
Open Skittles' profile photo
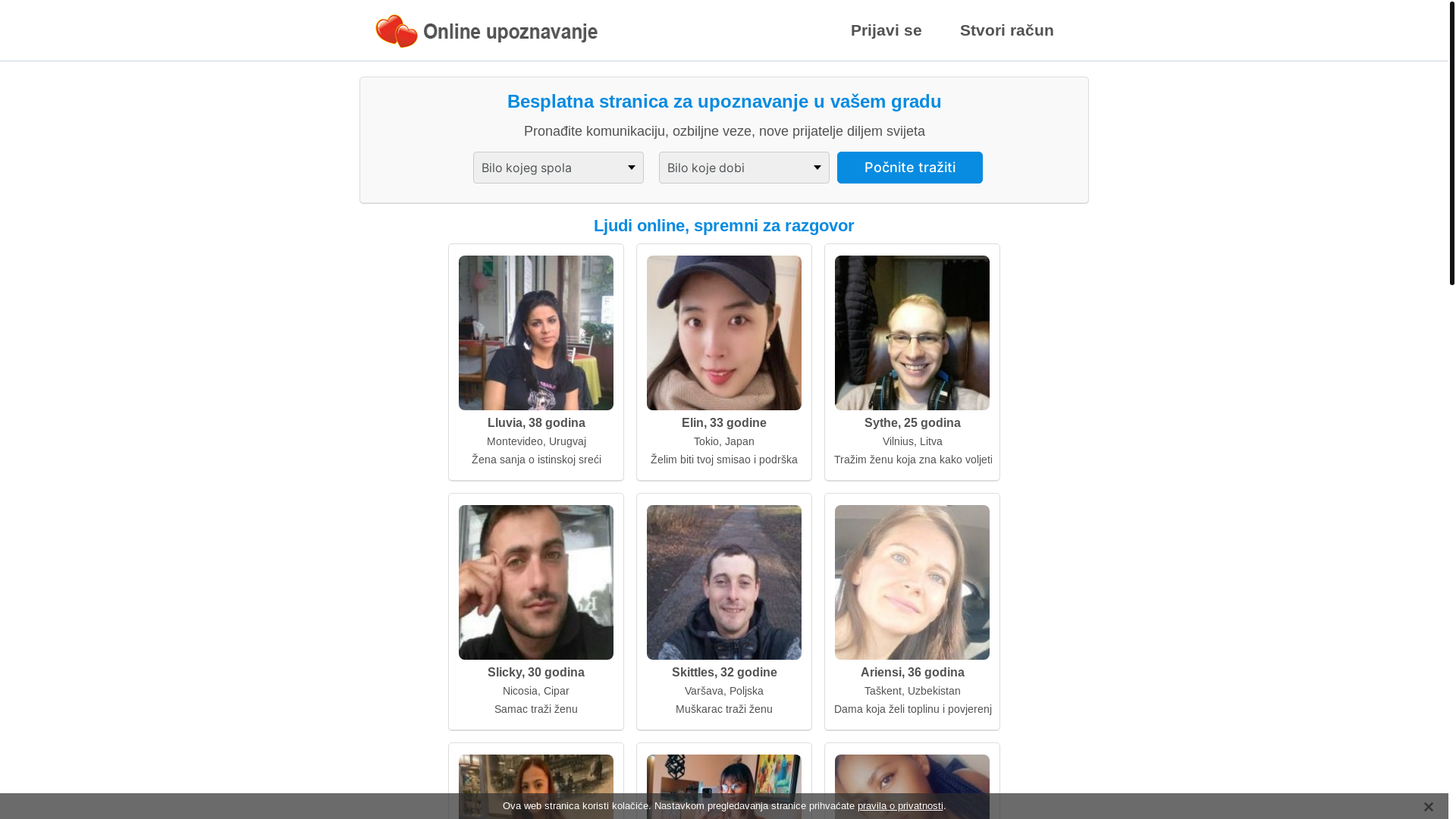pos(724,582)
